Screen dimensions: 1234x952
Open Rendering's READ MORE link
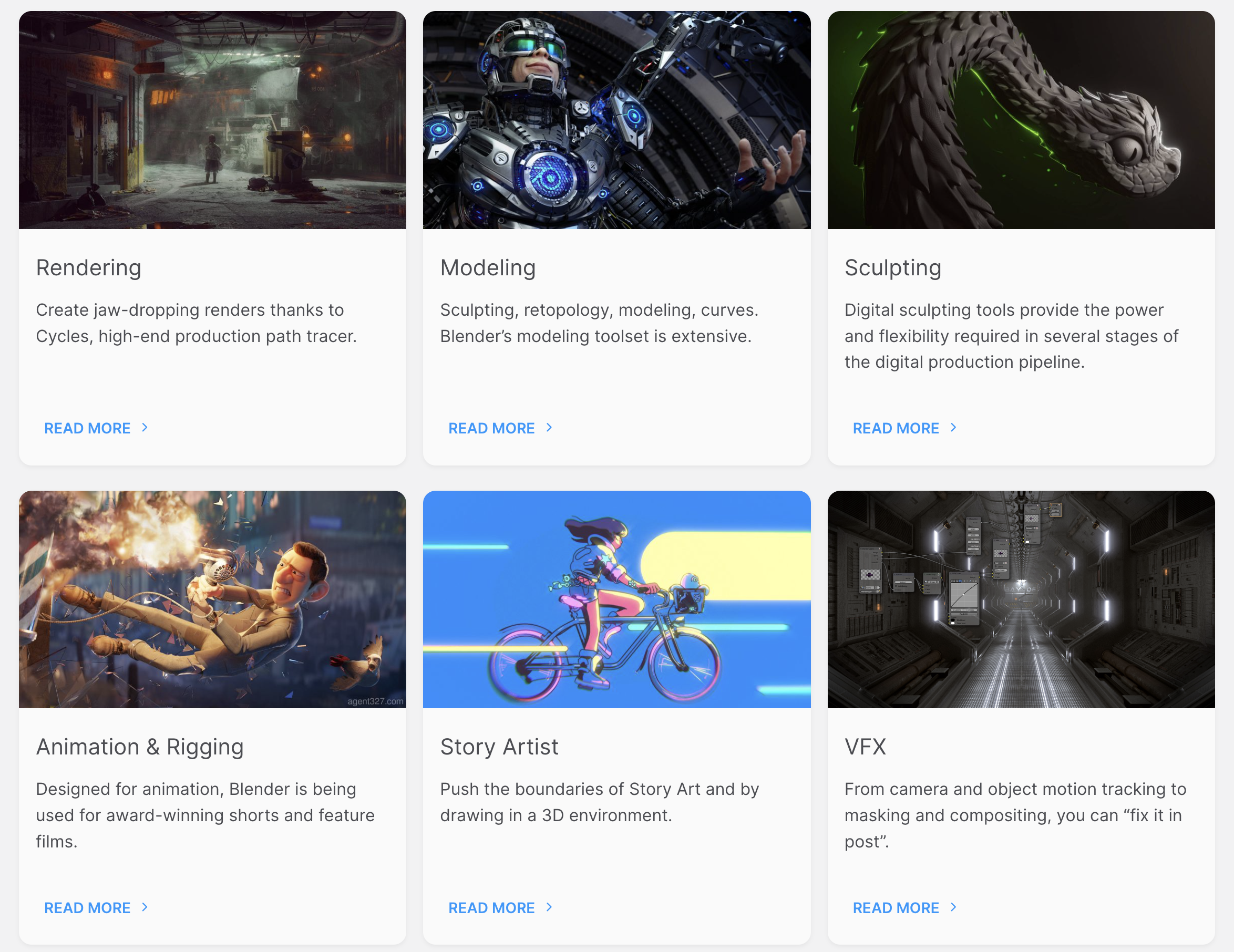pos(88,428)
